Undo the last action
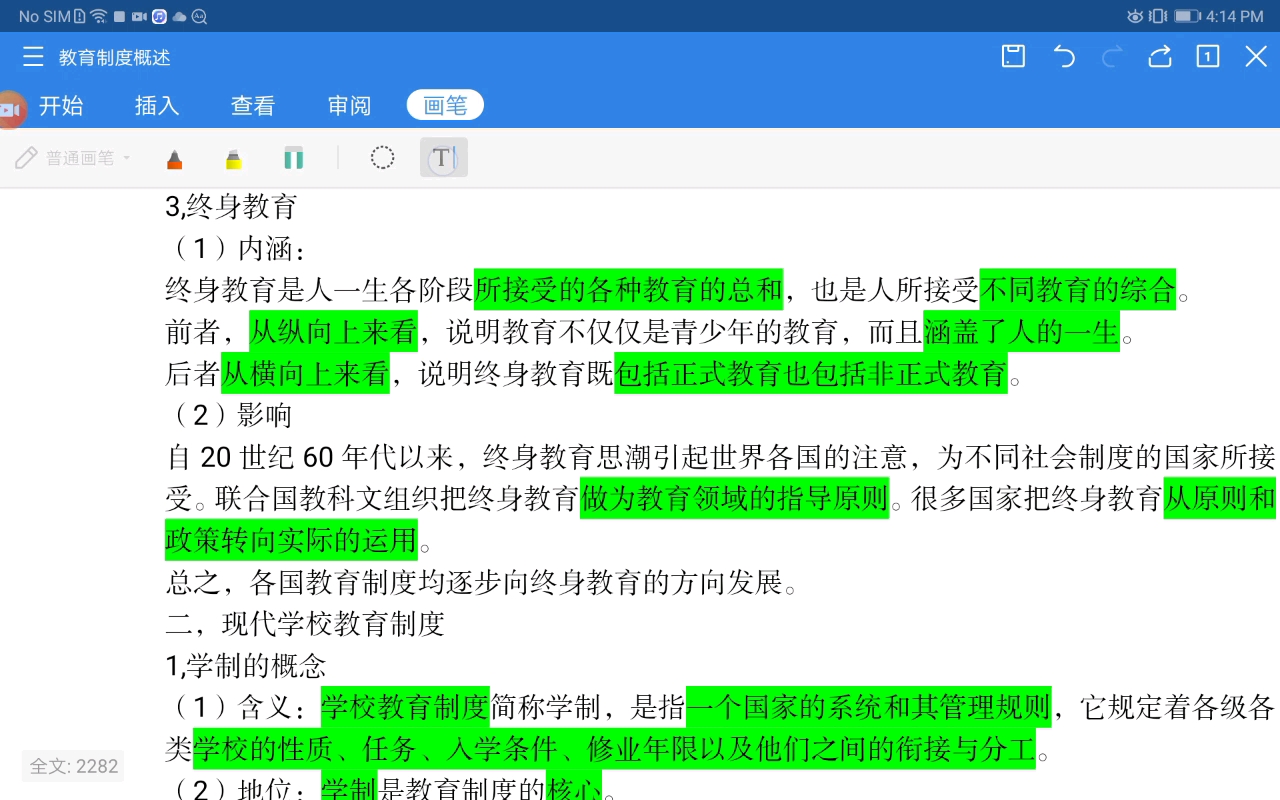 pyautogui.click(x=1064, y=57)
